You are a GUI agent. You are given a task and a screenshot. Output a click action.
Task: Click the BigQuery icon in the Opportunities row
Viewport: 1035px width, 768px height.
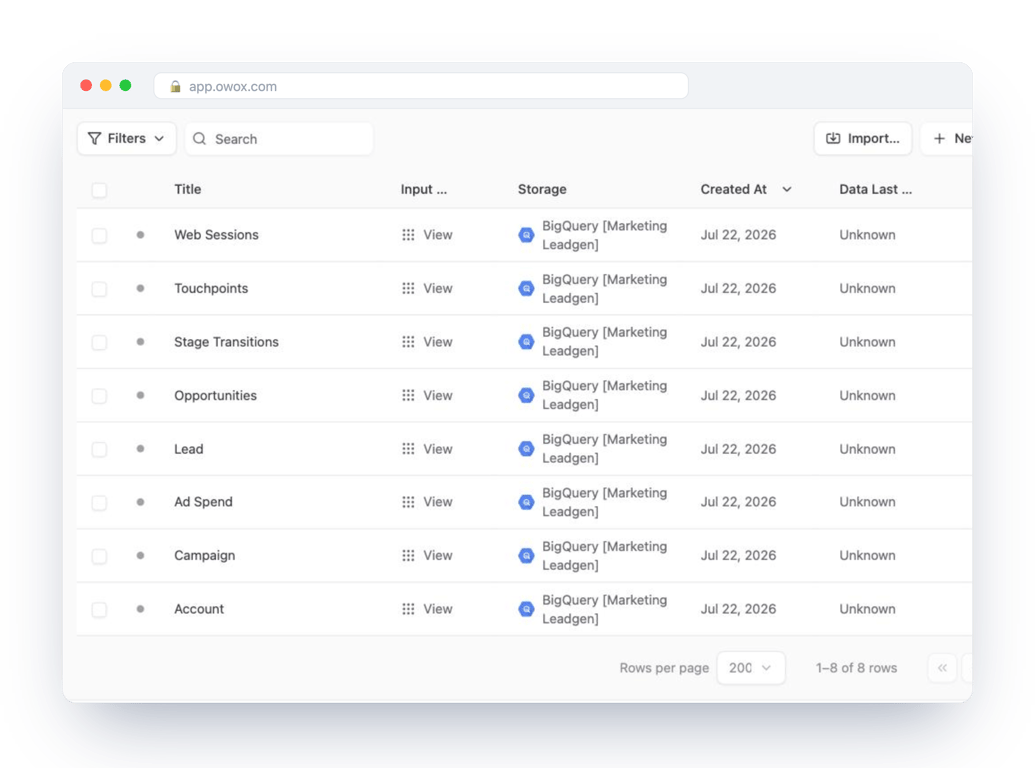526,395
